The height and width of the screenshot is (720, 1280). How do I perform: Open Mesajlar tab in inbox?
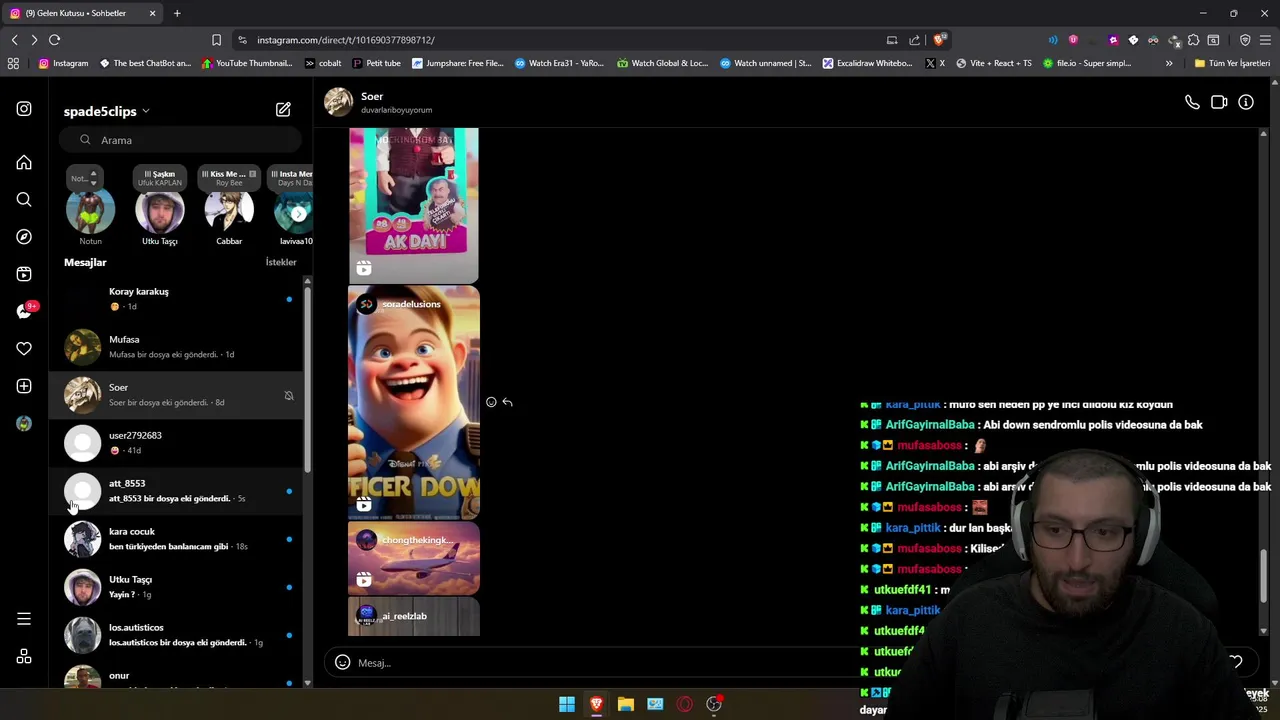click(85, 262)
